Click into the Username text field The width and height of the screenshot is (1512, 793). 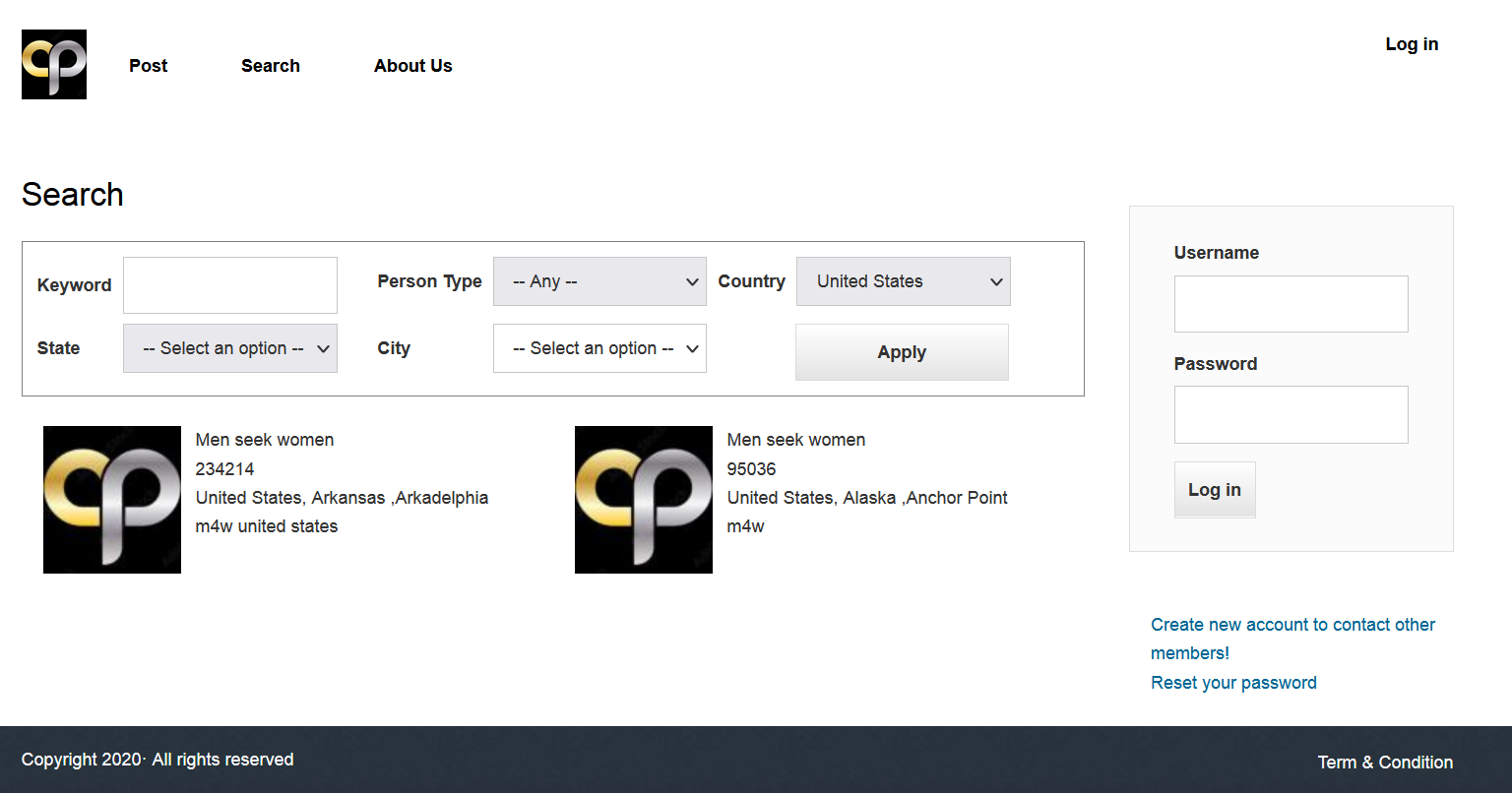pyautogui.click(x=1291, y=304)
